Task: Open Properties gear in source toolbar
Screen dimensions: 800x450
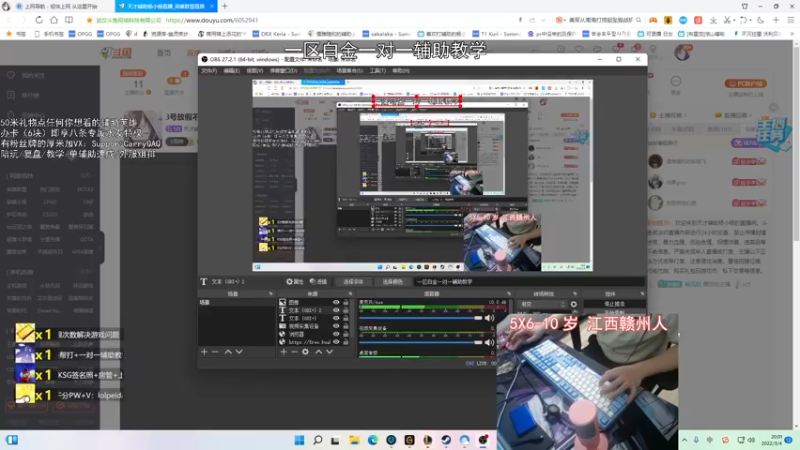Action: (x=294, y=282)
